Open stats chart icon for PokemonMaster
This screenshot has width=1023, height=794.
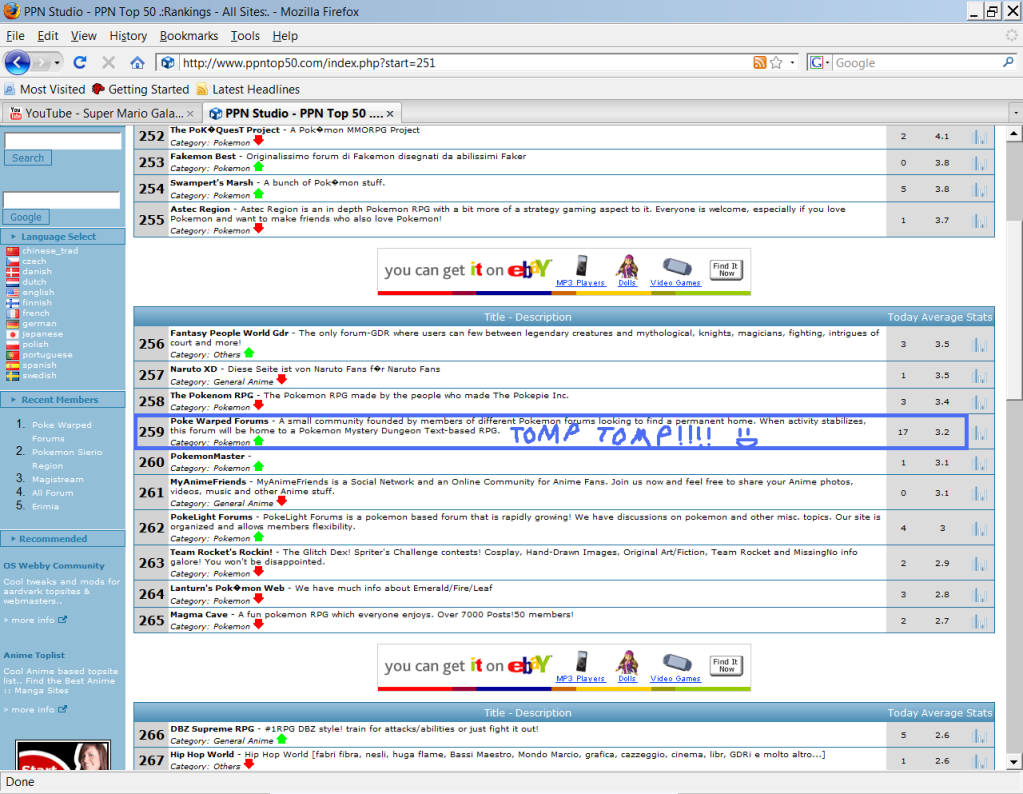point(980,463)
